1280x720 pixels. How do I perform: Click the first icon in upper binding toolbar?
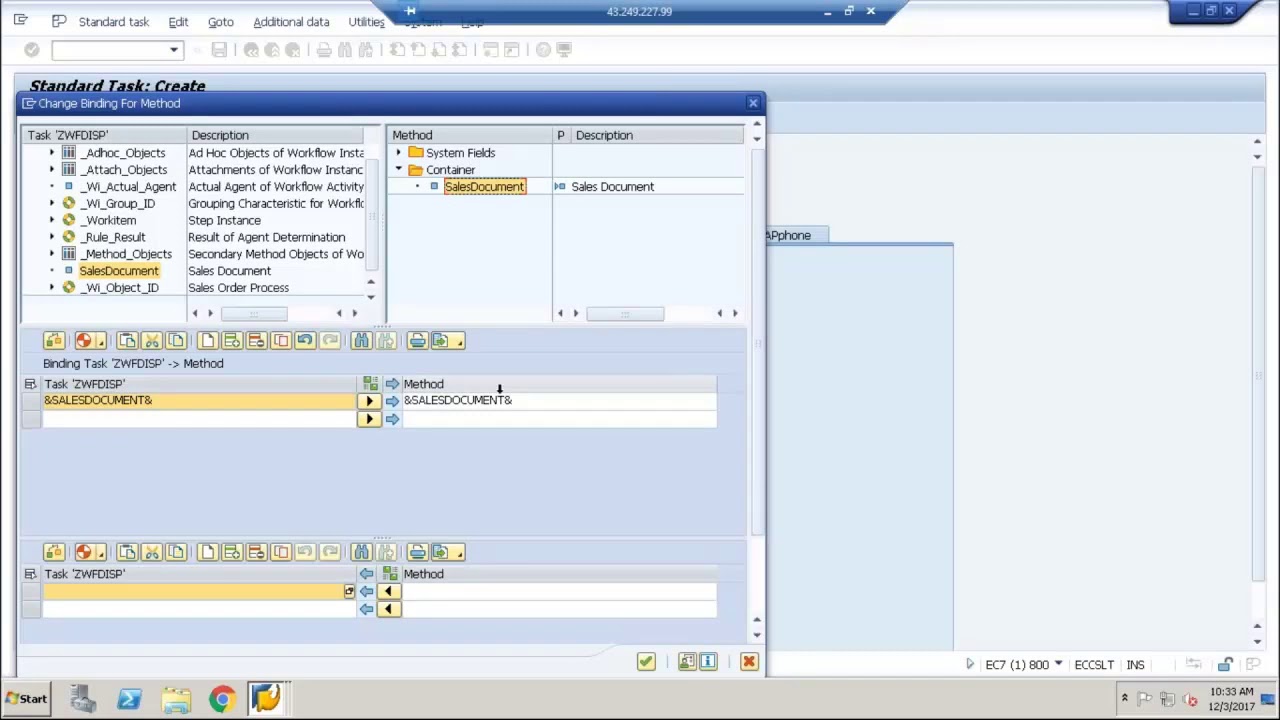click(54, 341)
